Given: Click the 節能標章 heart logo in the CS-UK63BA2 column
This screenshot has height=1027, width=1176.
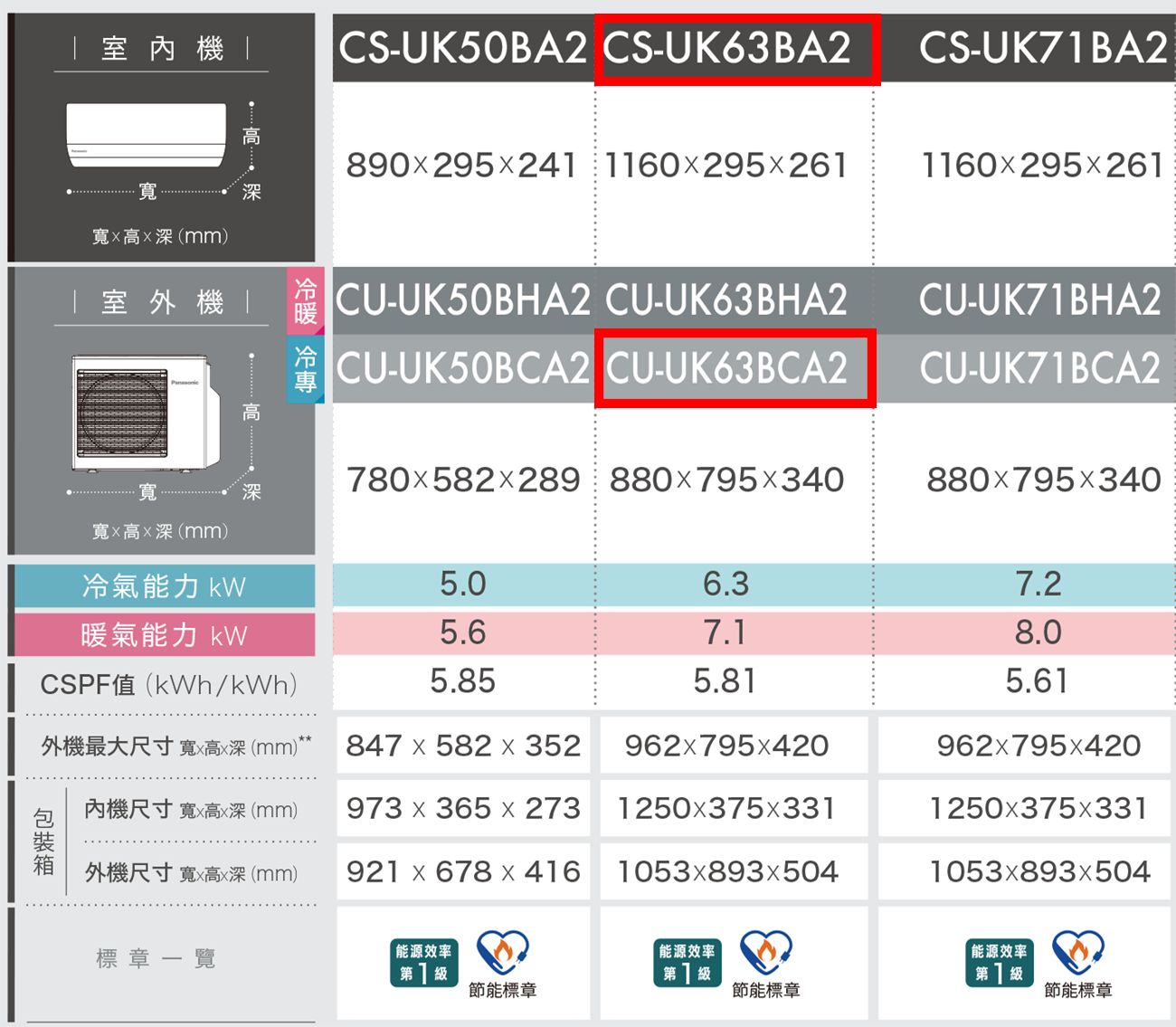Looking at the screenshot, I should click(x=766, y=954).
